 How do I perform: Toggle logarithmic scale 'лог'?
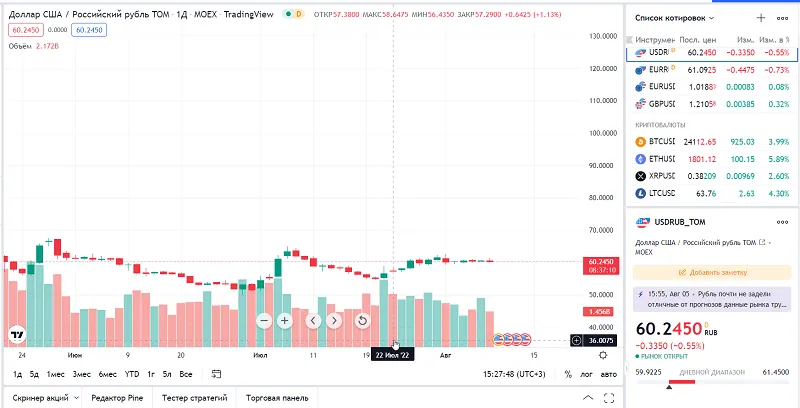click(x=586, y=374)
